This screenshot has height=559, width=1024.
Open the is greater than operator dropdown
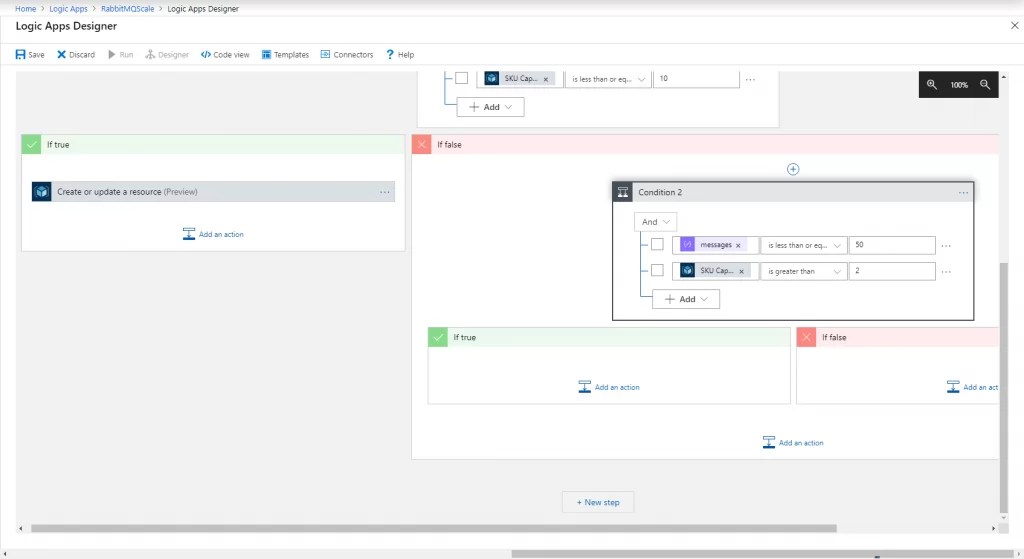click(804, 271)
